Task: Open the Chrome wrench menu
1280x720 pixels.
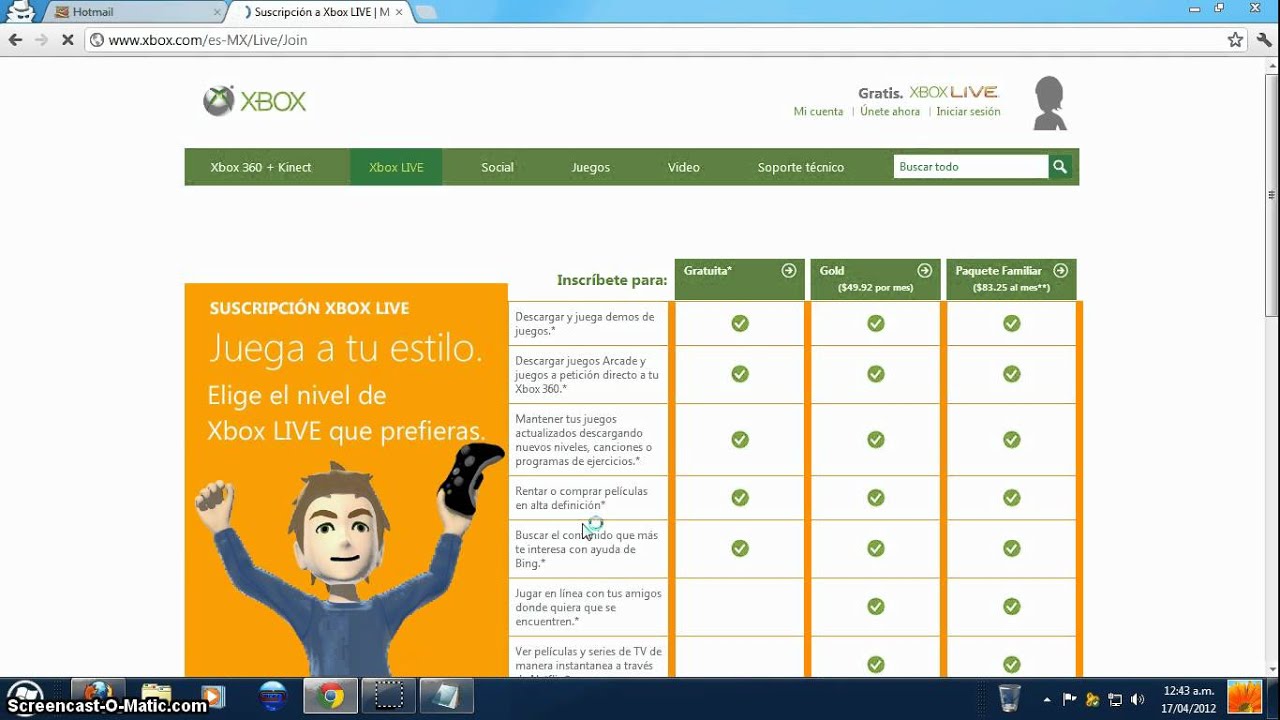Action: point(1264,40)
